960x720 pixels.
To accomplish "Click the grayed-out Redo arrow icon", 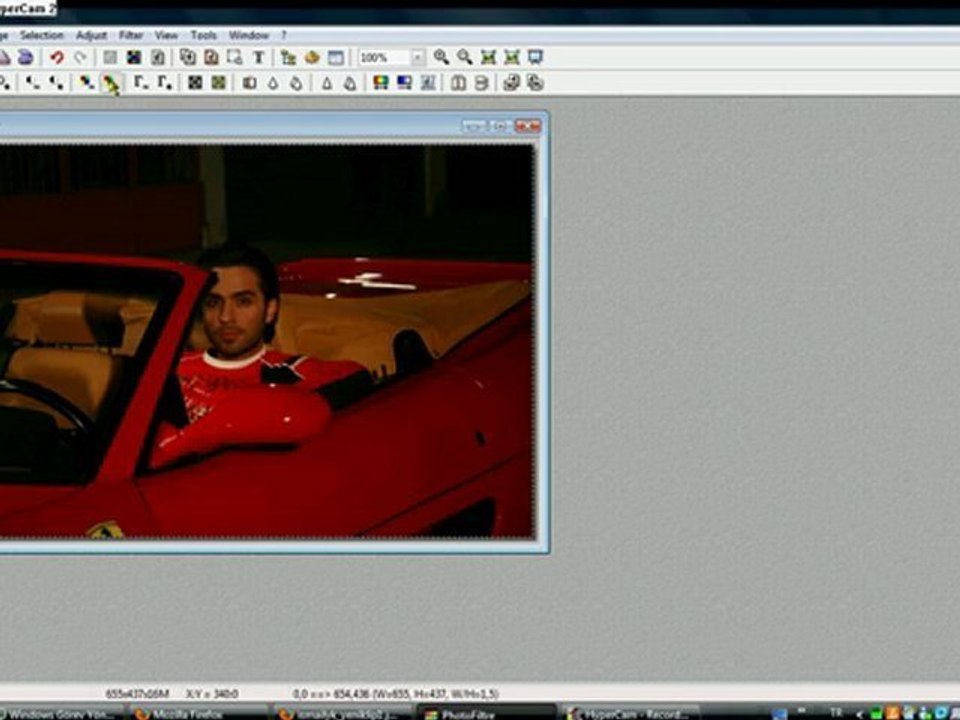I will point(80,58).
